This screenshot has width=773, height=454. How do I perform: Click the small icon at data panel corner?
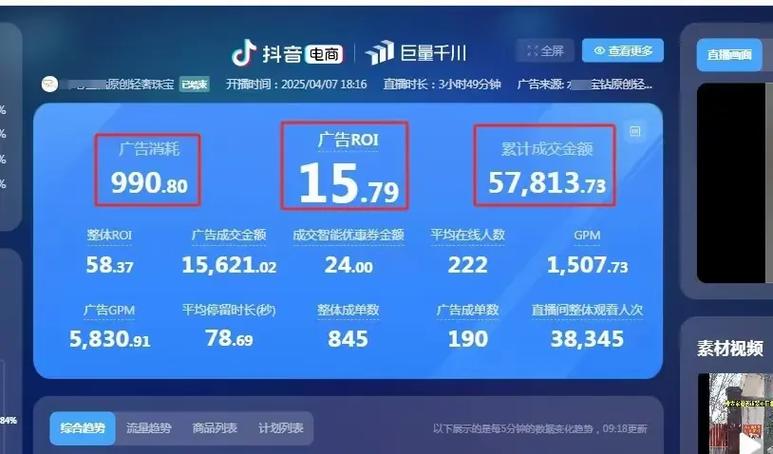[x=634, y=130]
